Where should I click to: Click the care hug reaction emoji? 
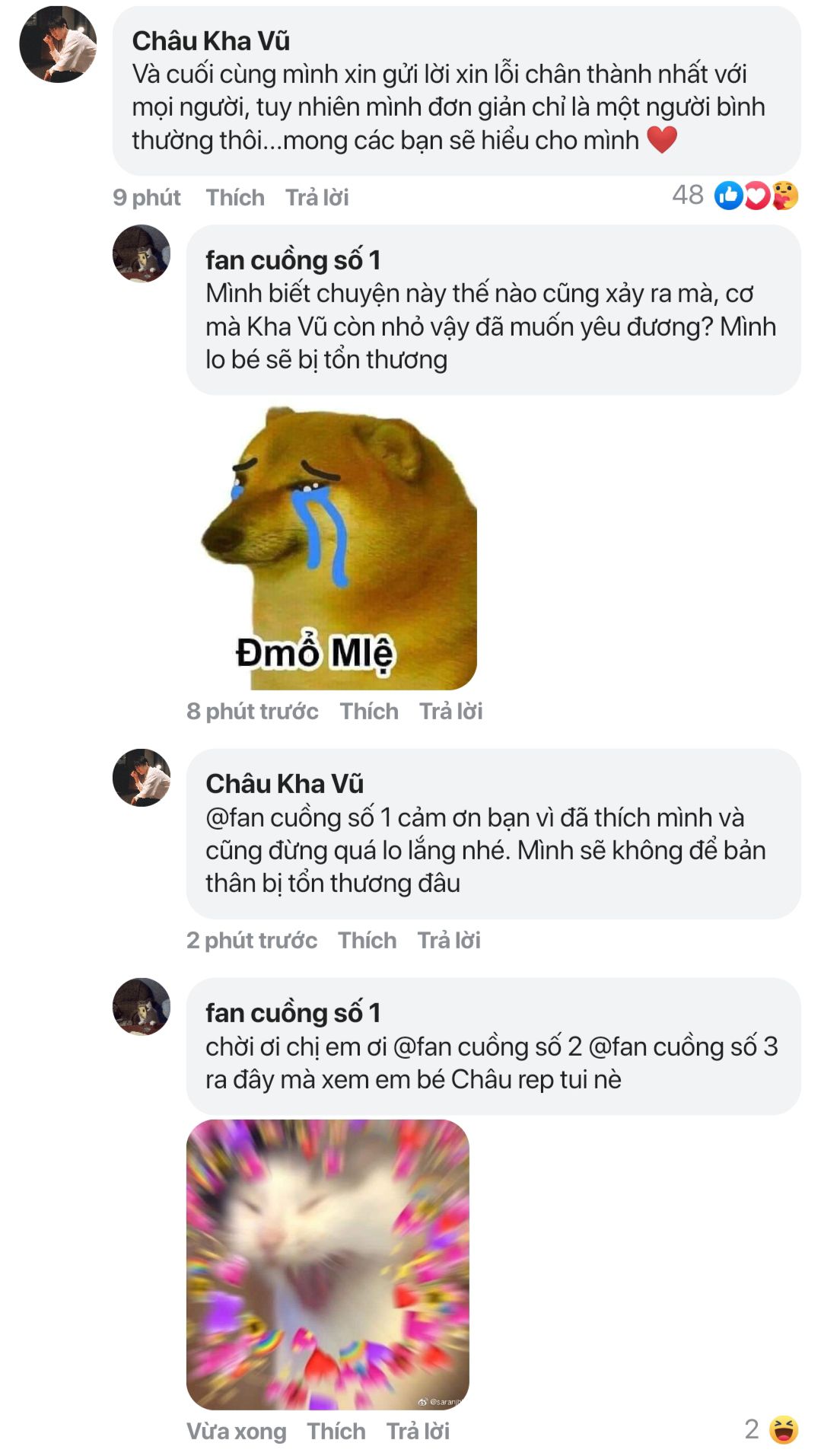[785, 196]
